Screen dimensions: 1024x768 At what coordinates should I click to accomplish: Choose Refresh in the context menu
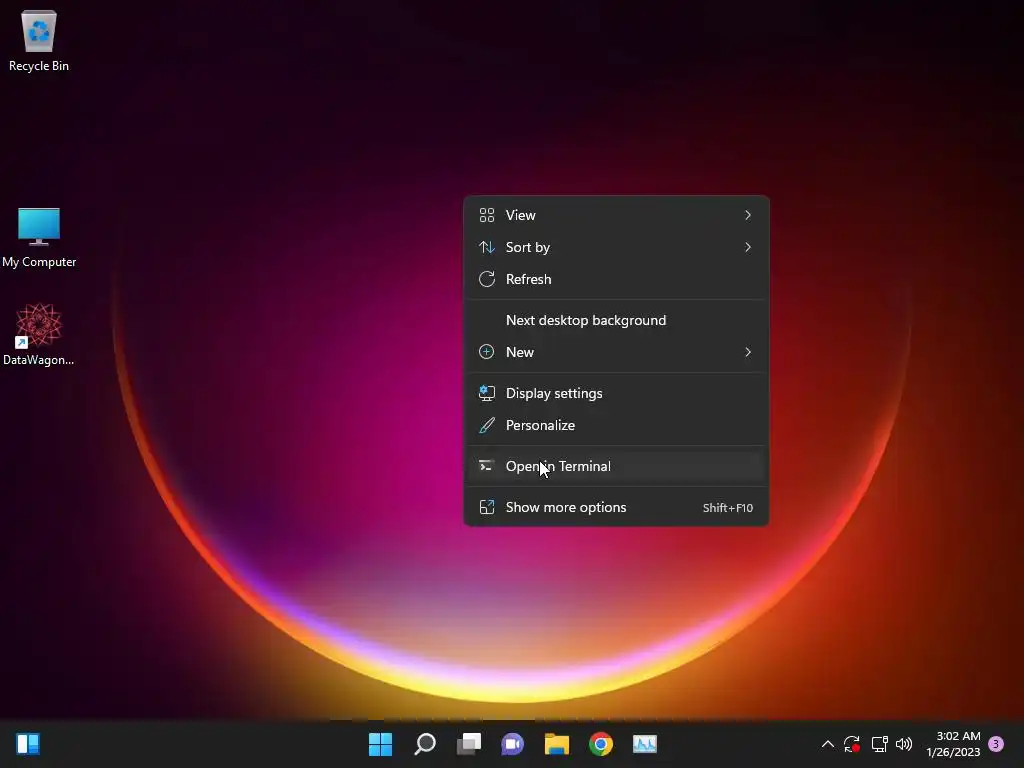(x=616, y=279)
